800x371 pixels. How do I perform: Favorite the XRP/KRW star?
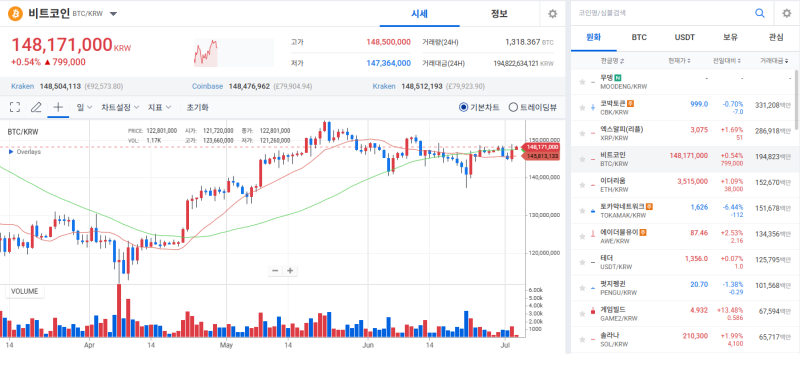[x=582, y=133]
